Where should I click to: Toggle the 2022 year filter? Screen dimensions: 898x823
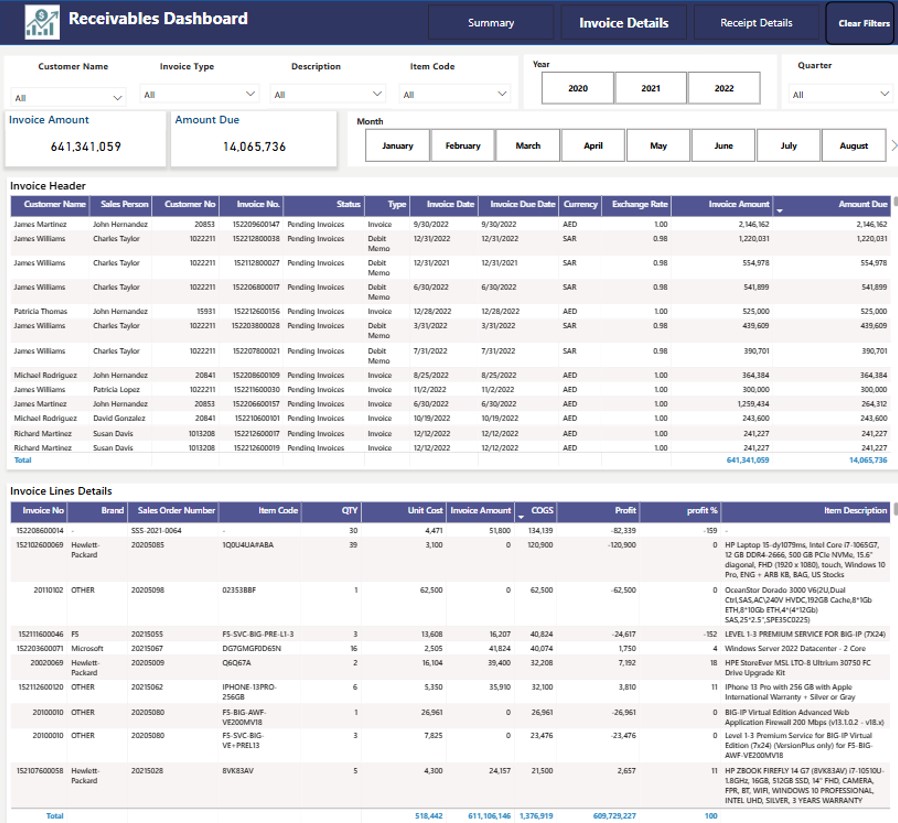tap(724, 88)
